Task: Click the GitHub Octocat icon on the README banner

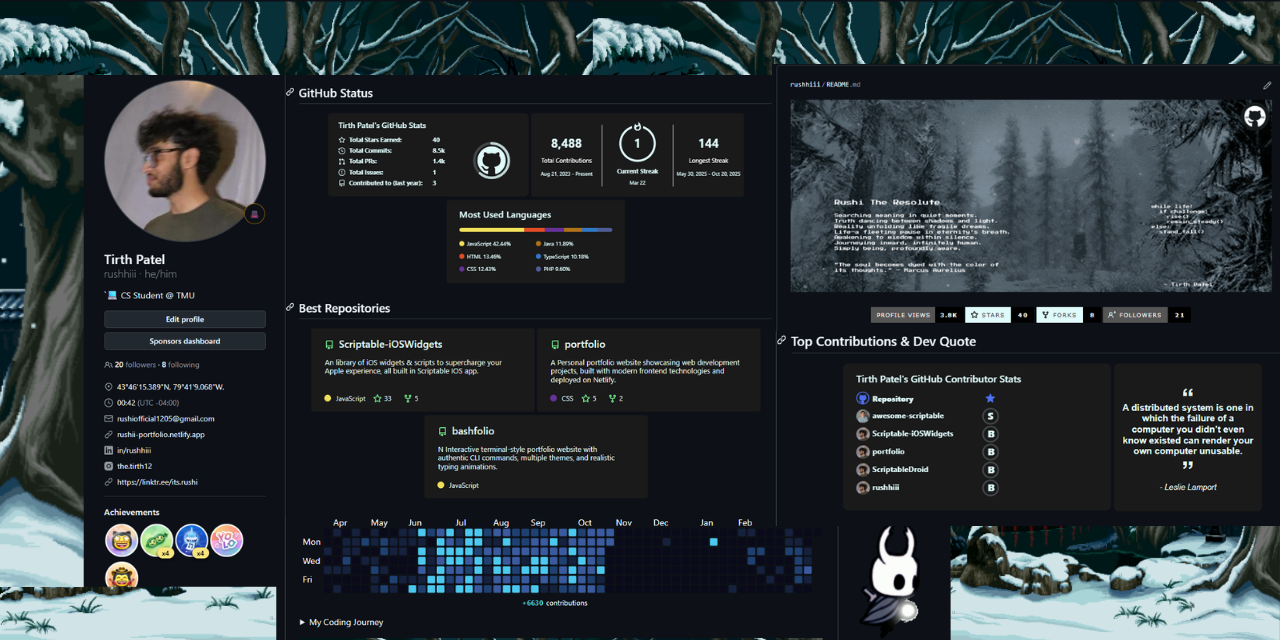Action: pyautogui.click(x=1254, y=117)
